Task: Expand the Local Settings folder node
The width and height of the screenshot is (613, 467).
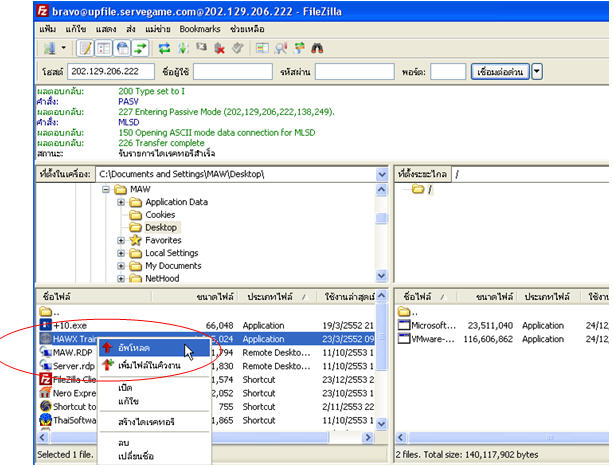Action: [121, 253]
